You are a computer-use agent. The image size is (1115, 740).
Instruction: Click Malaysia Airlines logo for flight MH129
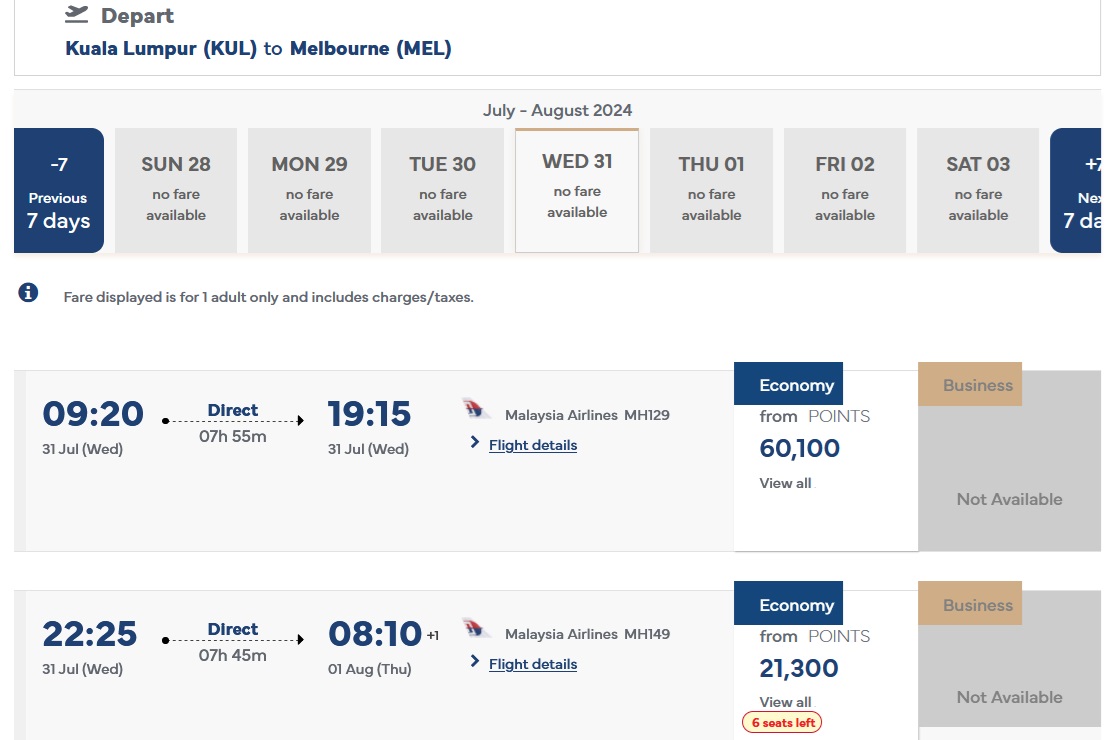pyautogui.click(x=478, y=410)
